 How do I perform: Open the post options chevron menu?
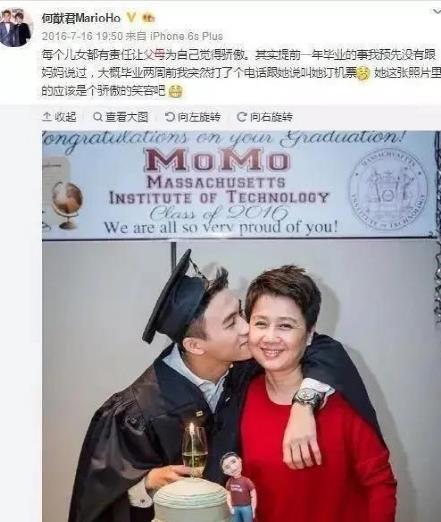(x=436, y=12)
